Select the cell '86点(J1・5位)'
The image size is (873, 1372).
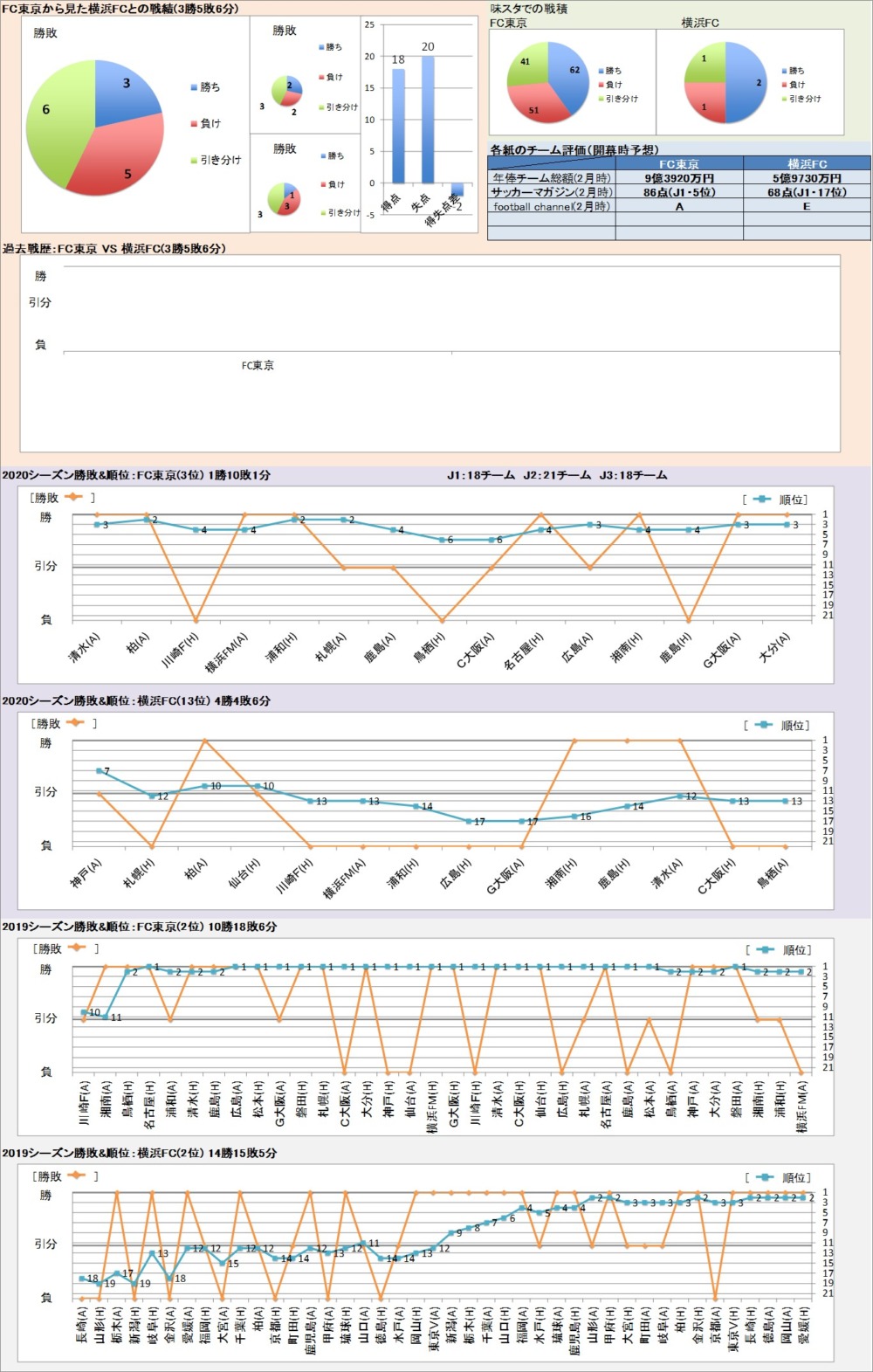[x=679, y=191]
